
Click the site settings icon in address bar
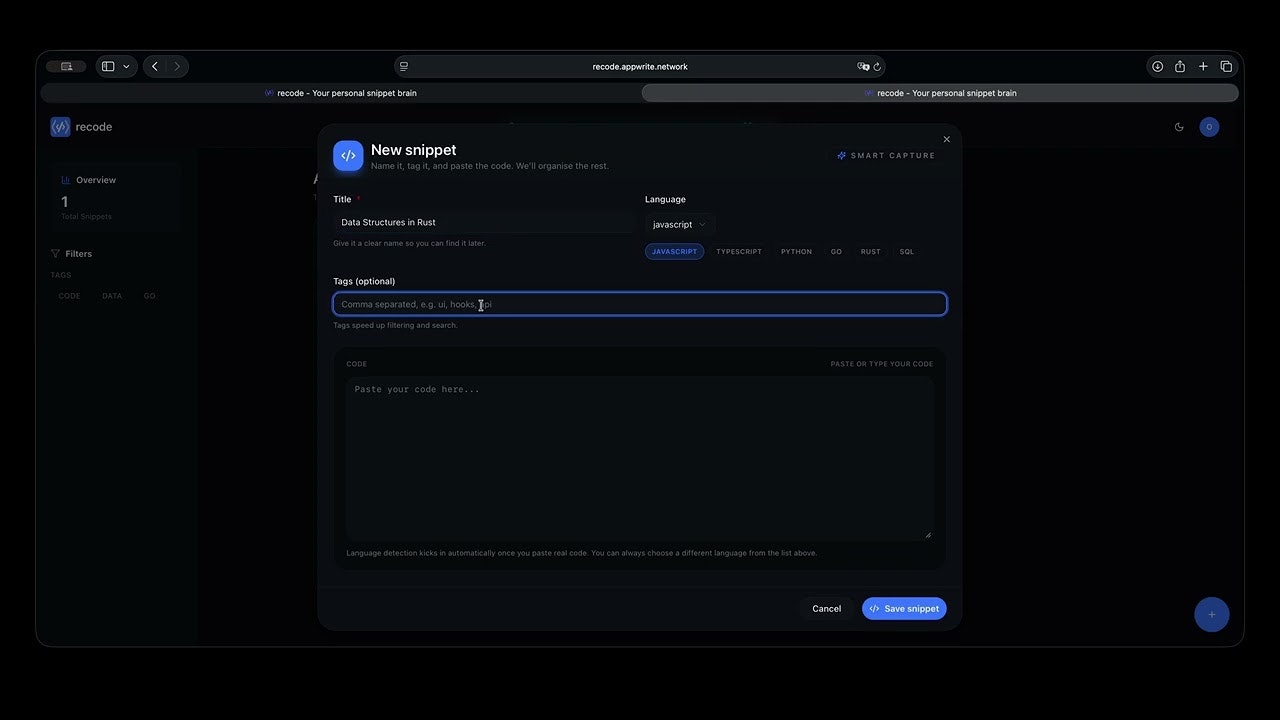point(404,66)
